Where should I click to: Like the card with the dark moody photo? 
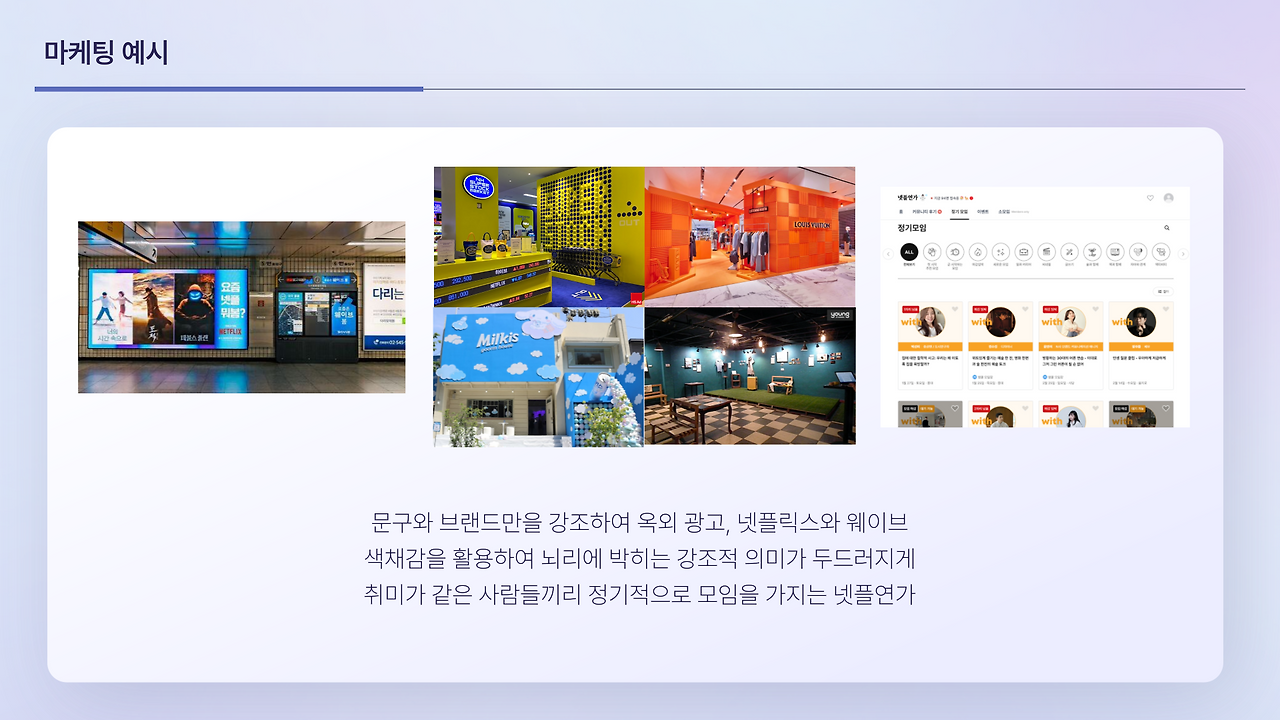tap(1026, 309)
